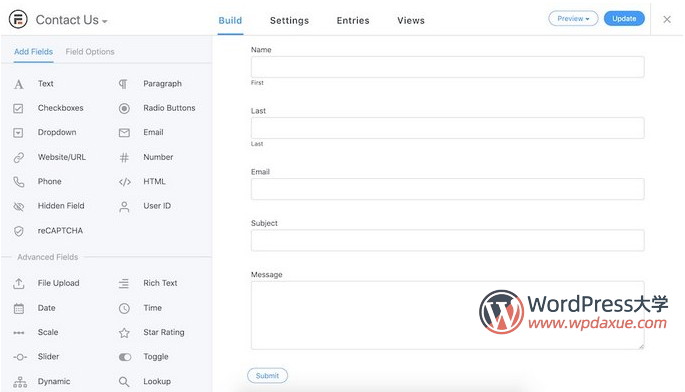Click the Slider field icon
685x392 pixels.
(20, 357)
